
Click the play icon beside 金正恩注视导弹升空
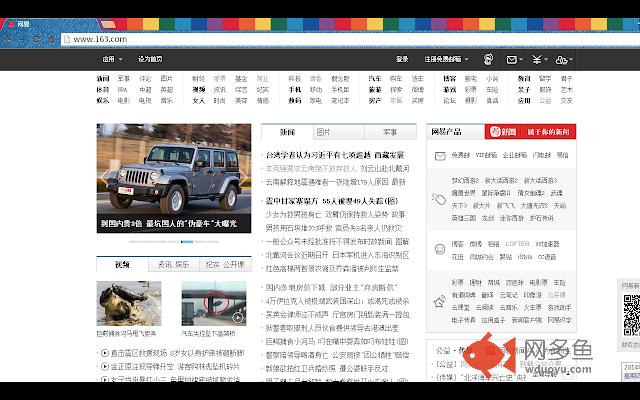[105, 367]
